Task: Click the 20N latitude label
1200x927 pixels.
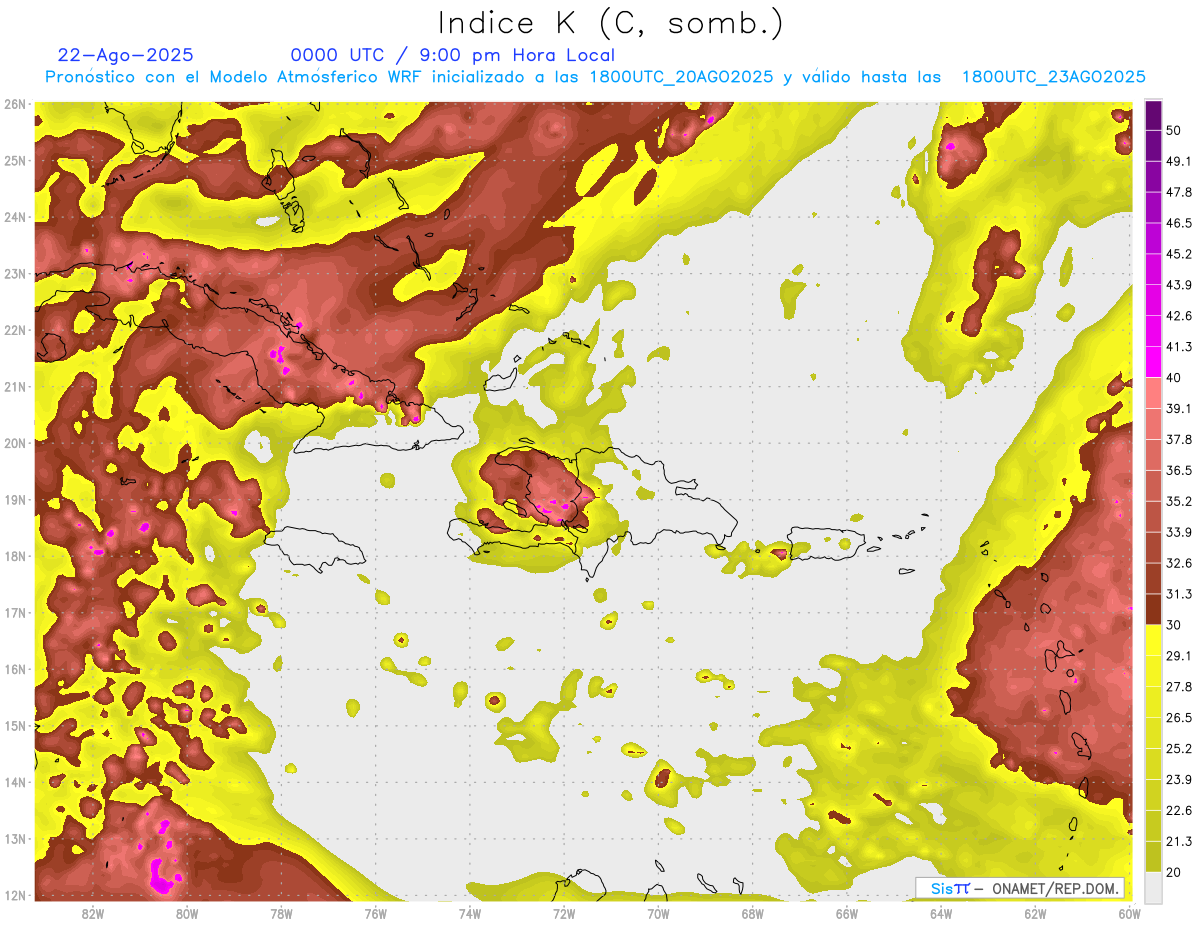Action: click(15, 443)
